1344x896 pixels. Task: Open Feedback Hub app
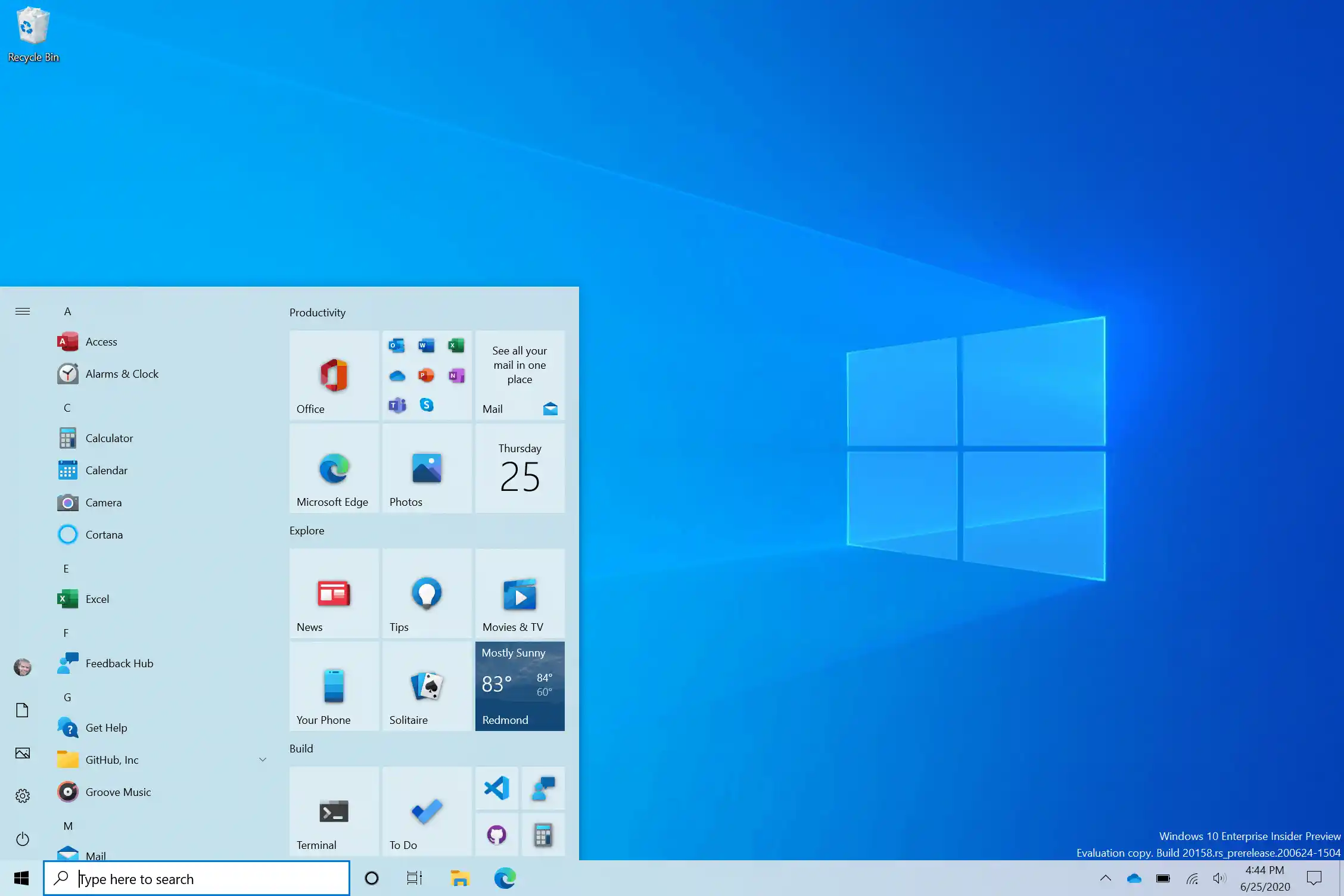point(119,663)
